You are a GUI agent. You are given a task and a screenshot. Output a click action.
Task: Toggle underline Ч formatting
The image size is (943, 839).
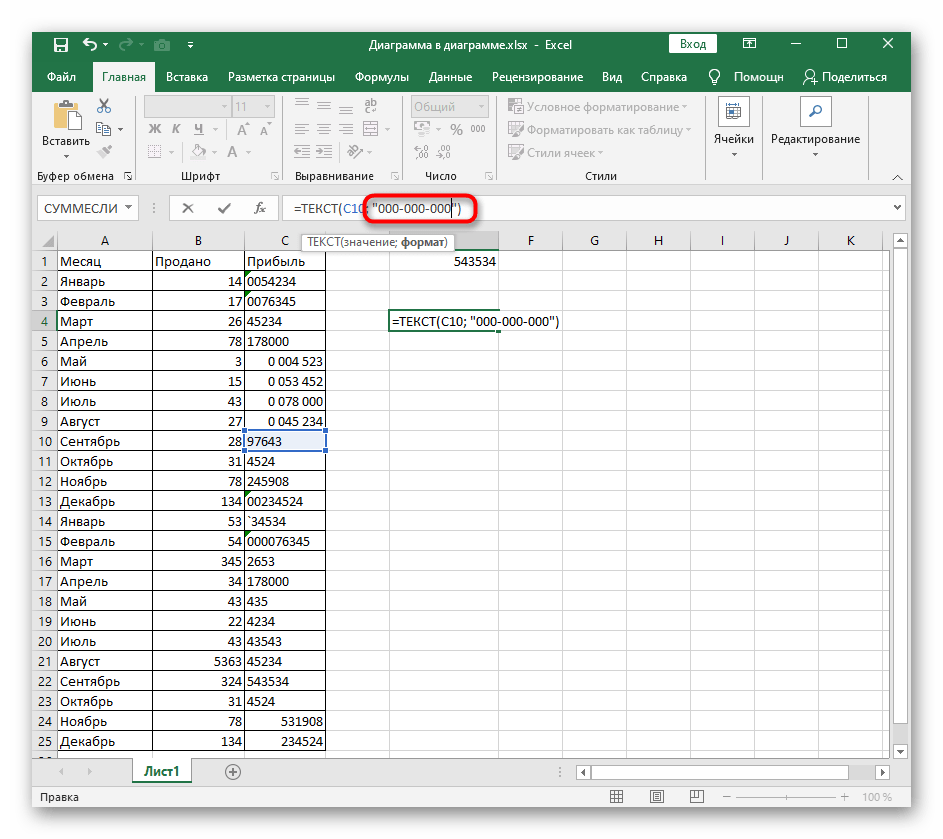pos(199,129)
